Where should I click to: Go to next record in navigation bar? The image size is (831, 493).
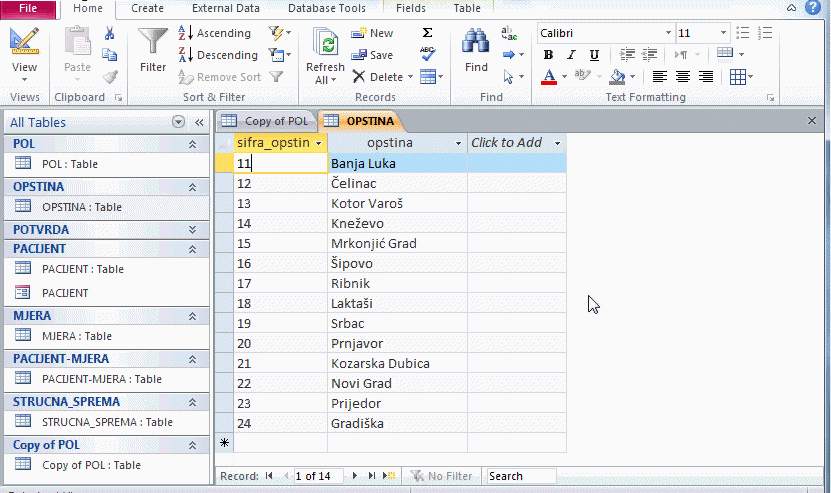(x=356, y=476)
